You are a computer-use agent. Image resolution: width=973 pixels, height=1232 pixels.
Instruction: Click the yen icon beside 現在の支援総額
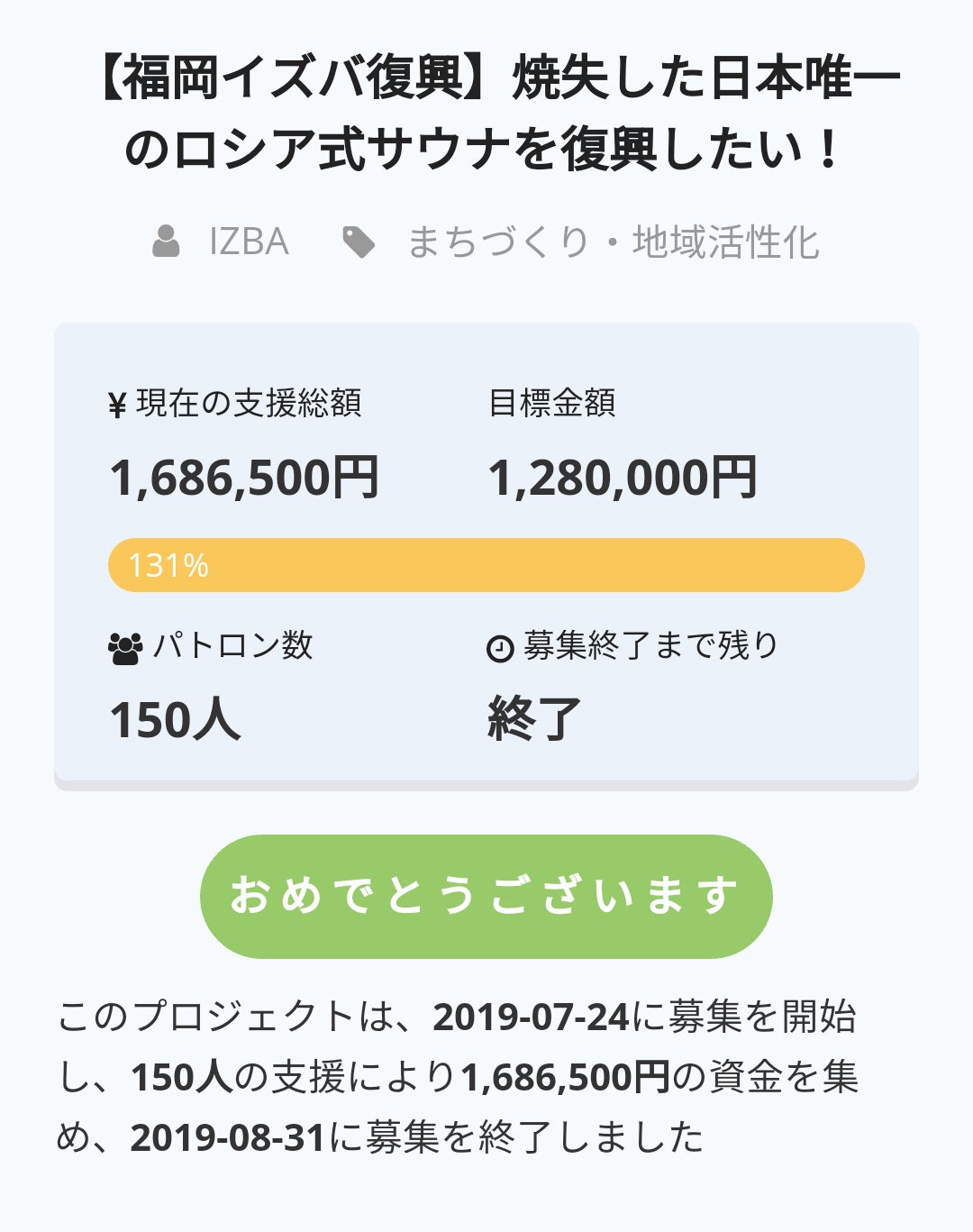[x=117, y=406]
